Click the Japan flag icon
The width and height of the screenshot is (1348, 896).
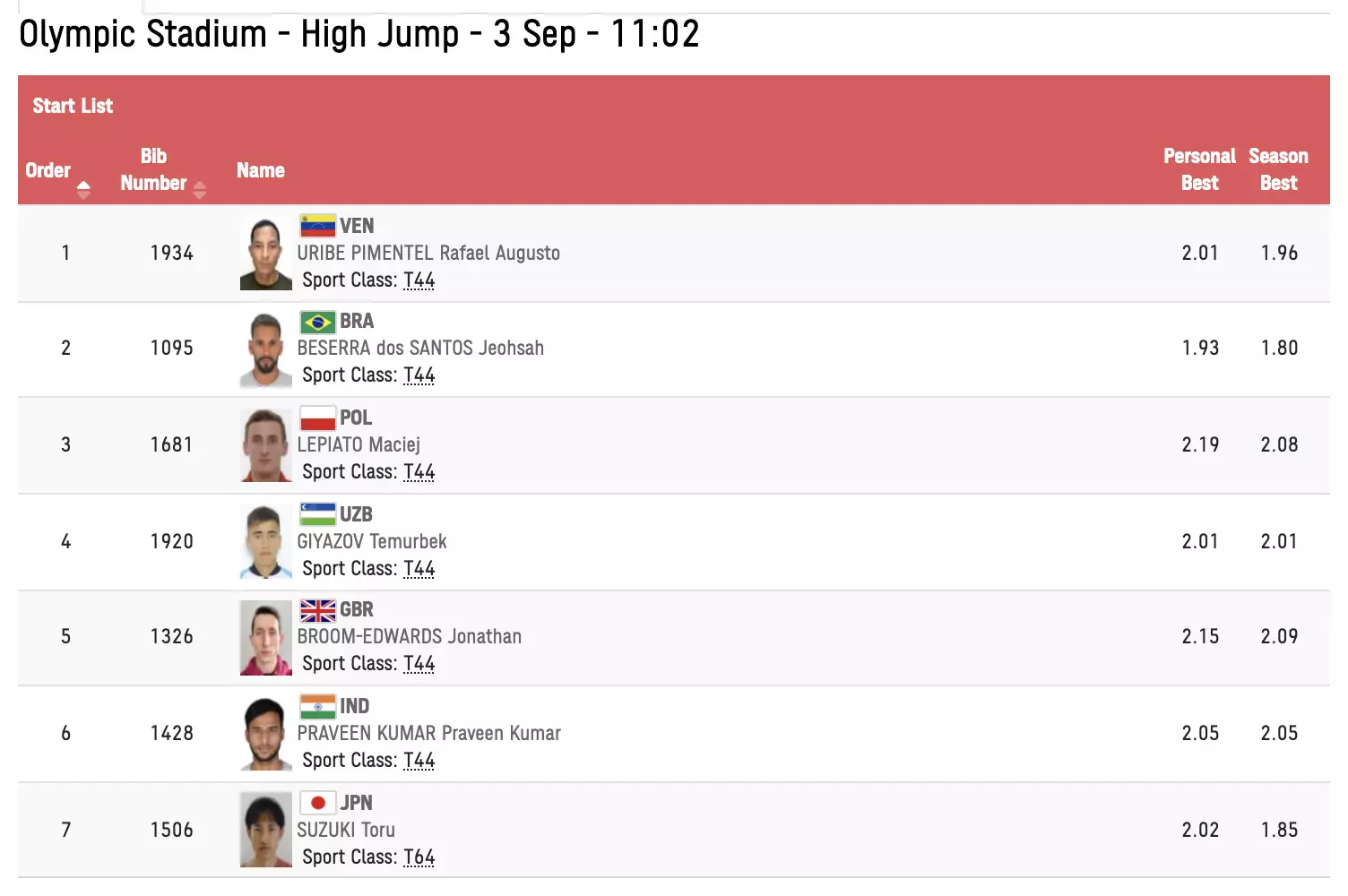tap(317, 803)
